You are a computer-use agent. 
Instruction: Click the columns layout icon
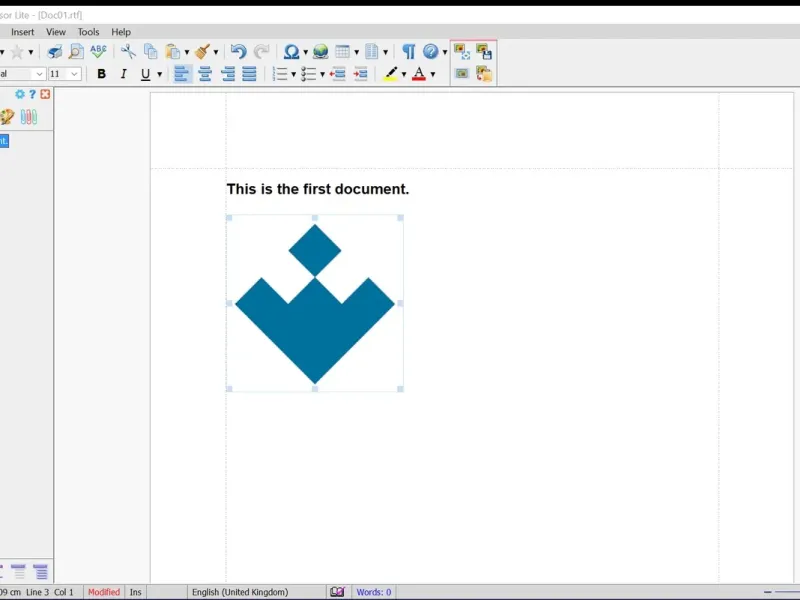click(x=372, y=52)
